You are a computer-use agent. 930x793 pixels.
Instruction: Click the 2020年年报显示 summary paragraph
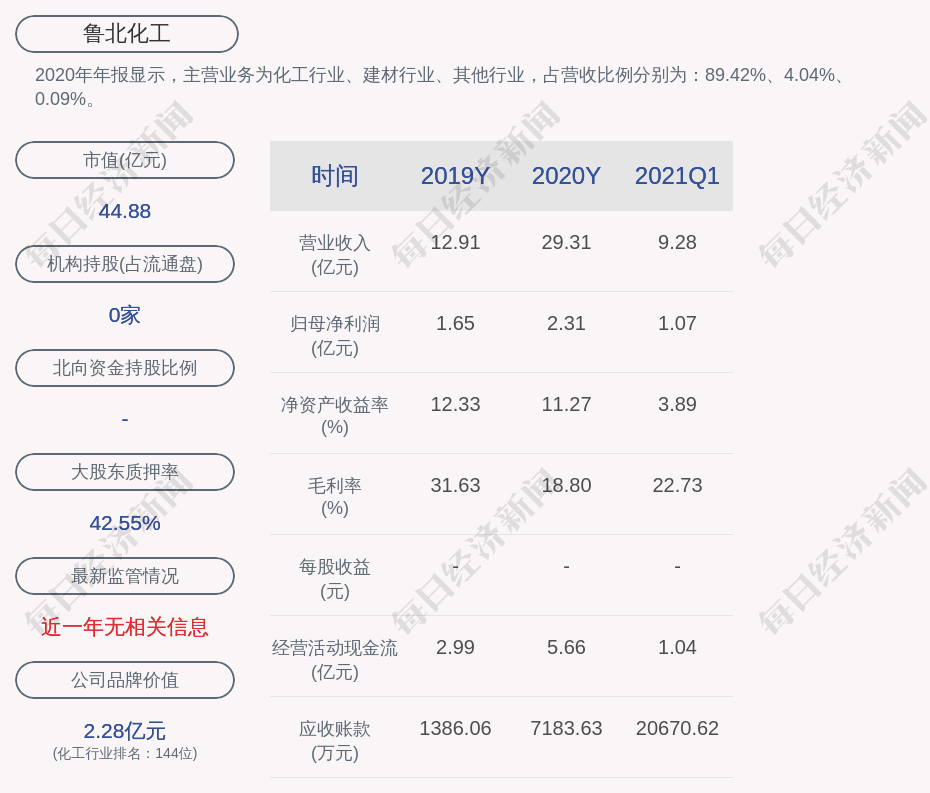point(439,87)
